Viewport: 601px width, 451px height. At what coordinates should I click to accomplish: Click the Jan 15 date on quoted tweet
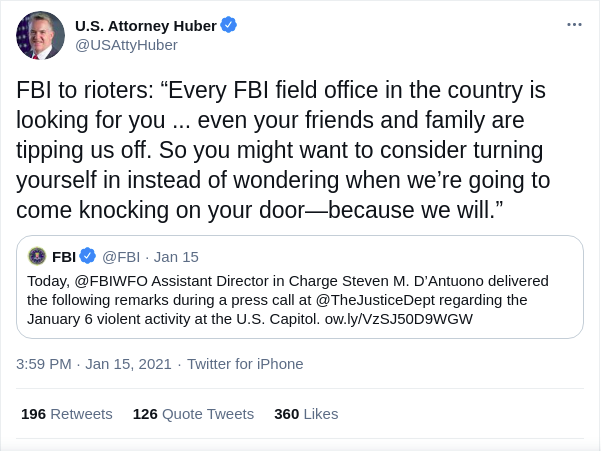click(x=176, y=256)
